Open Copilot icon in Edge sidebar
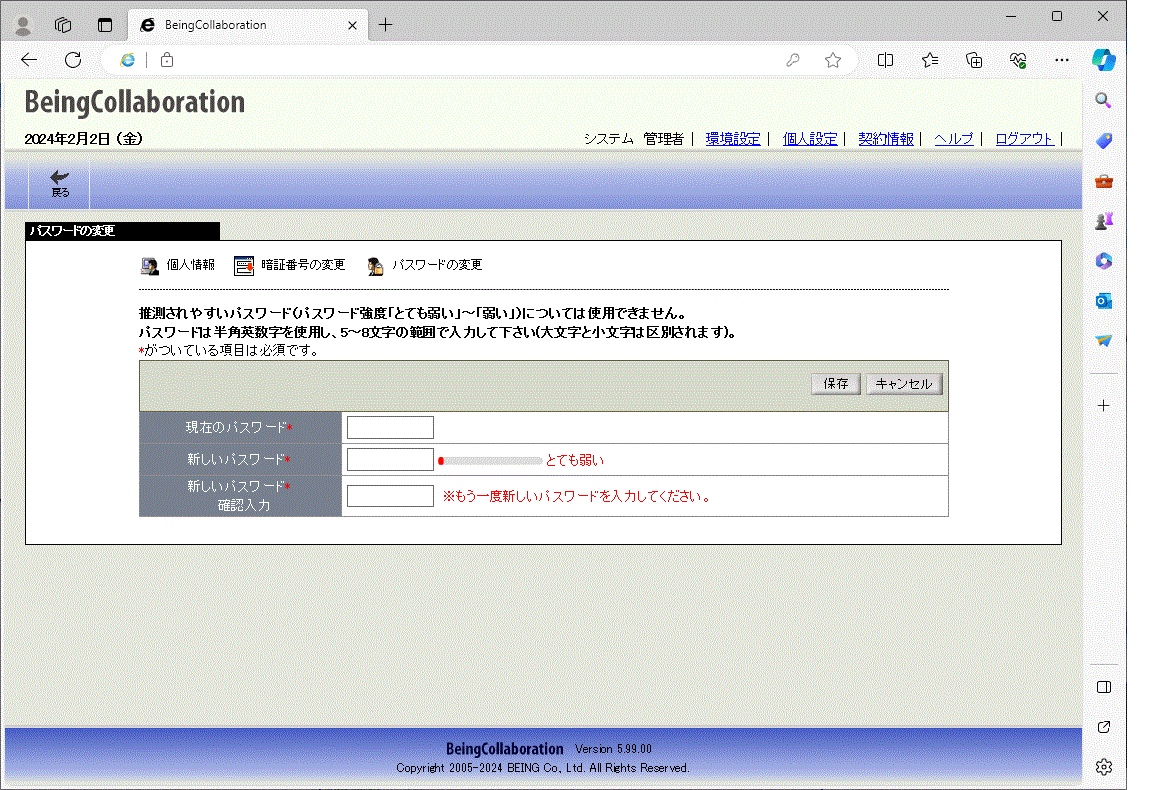This screenshot has width=1152, height=790. pos(1104,60)
